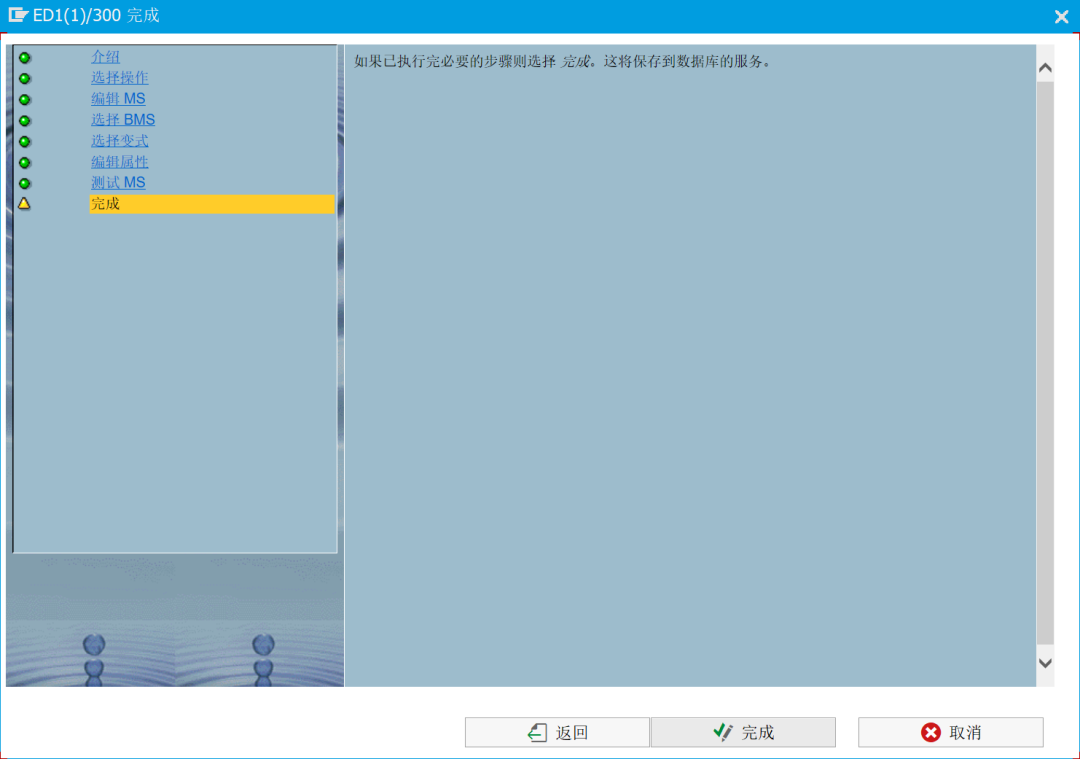The image size is (1080, 759).
Task: Click the green status icon beside 介绍
Action: [25, 58]
